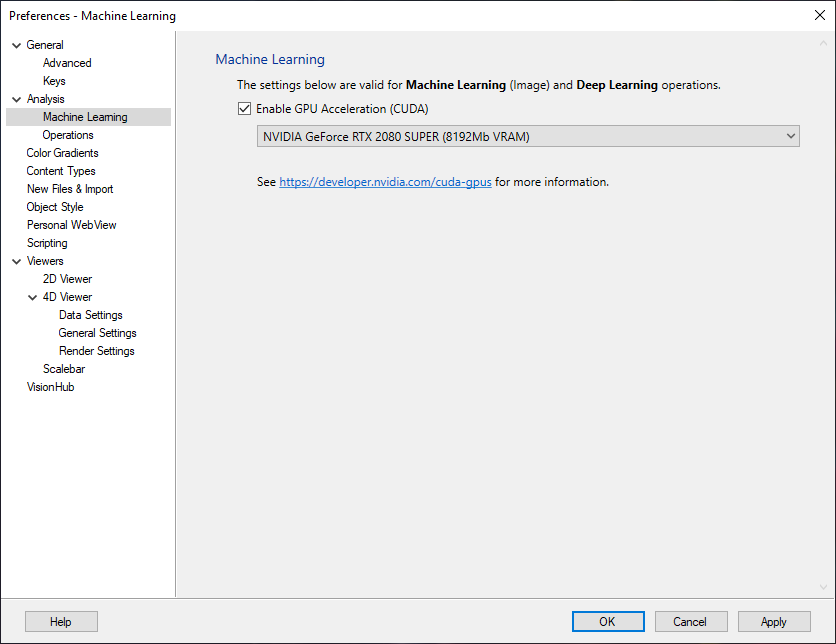Disable GPU Acceleration (CUDA)
Screen dimensions: 836x644
(244, 108)
